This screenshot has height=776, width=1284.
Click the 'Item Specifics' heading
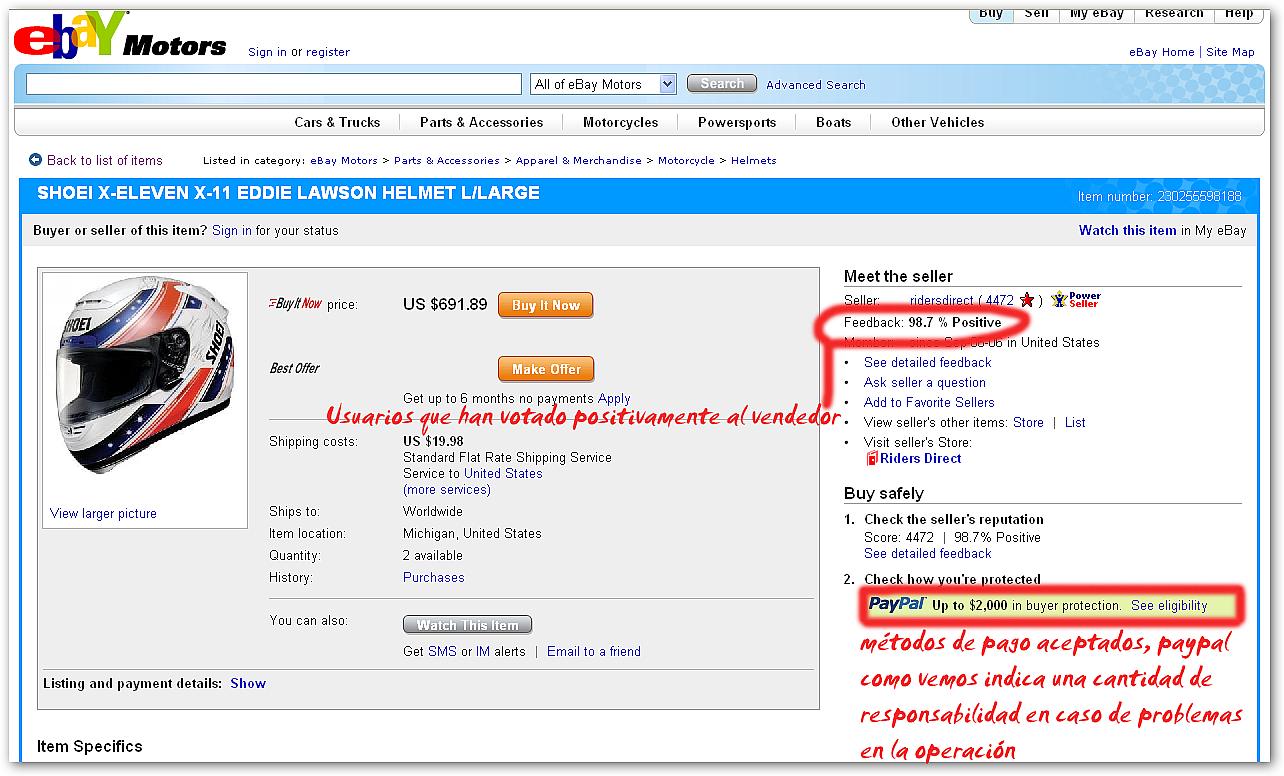click(x=90, y=746)
